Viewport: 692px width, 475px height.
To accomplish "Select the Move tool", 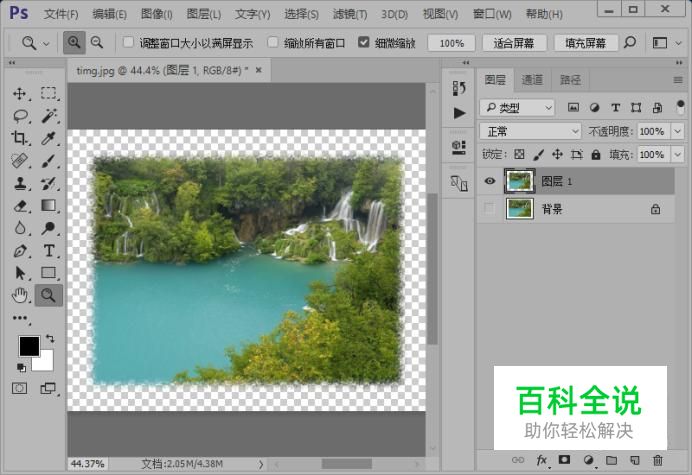I will tap(19, 94).
